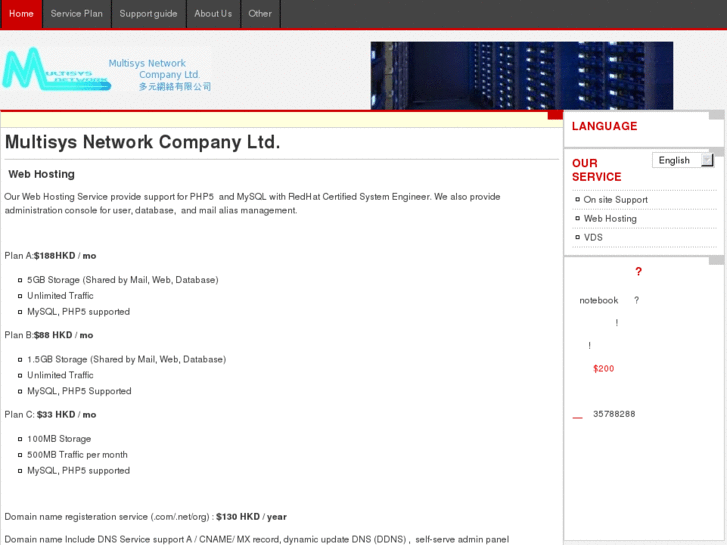Click the DNS Service support description line
Screen dimensions: 727x545
tap(256, 539)
